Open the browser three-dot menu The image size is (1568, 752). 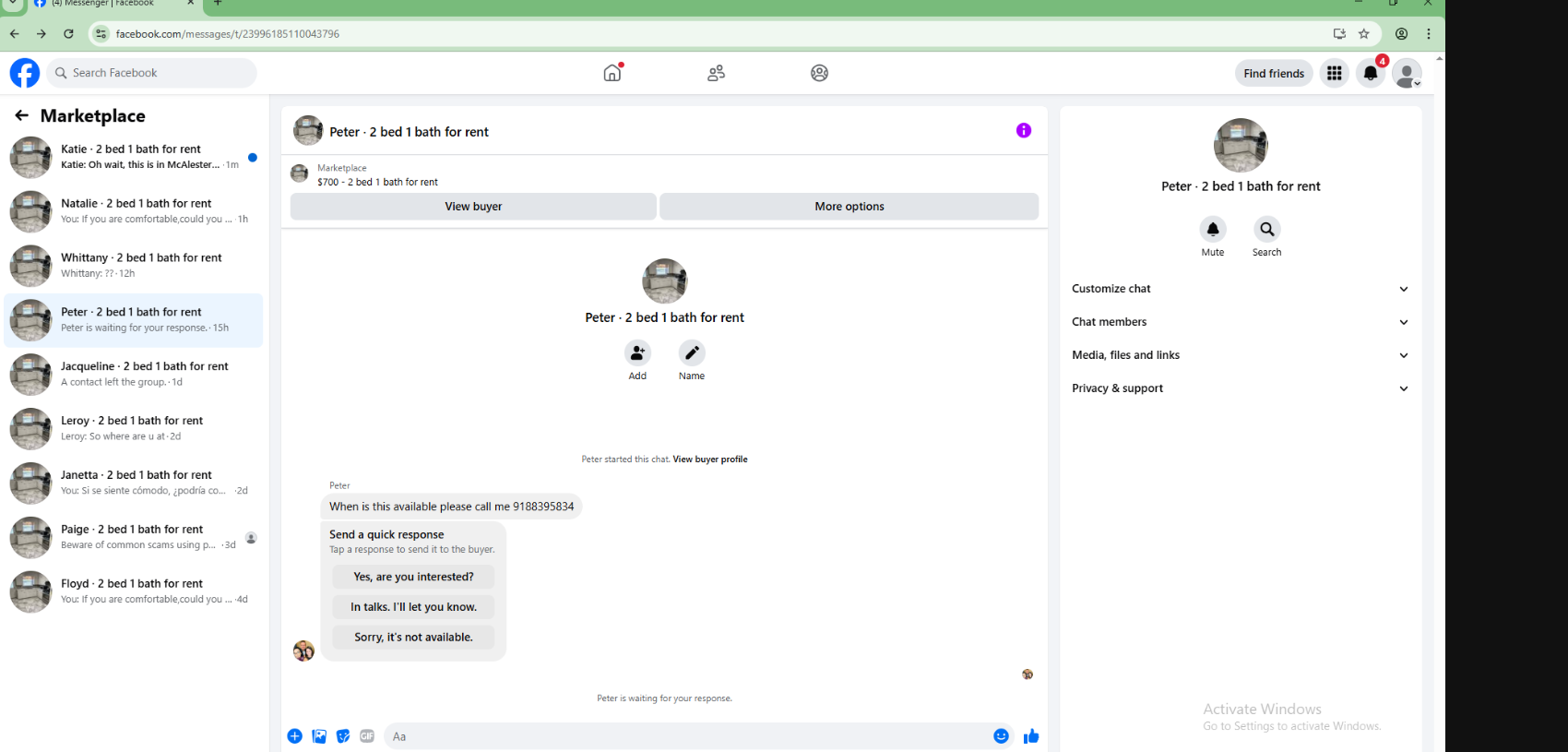point(1429,34)
